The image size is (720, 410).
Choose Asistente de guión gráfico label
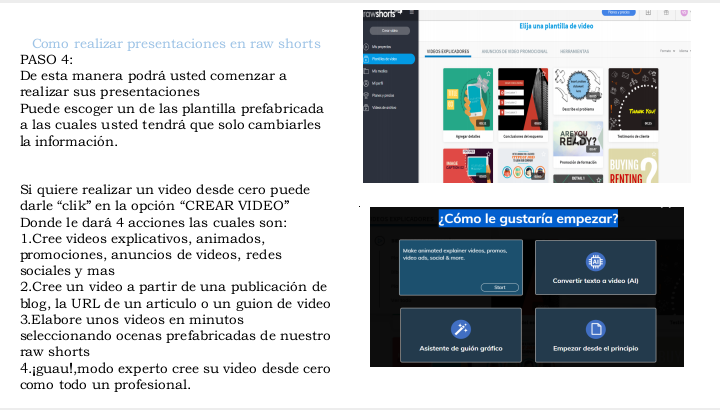[461, 348]
